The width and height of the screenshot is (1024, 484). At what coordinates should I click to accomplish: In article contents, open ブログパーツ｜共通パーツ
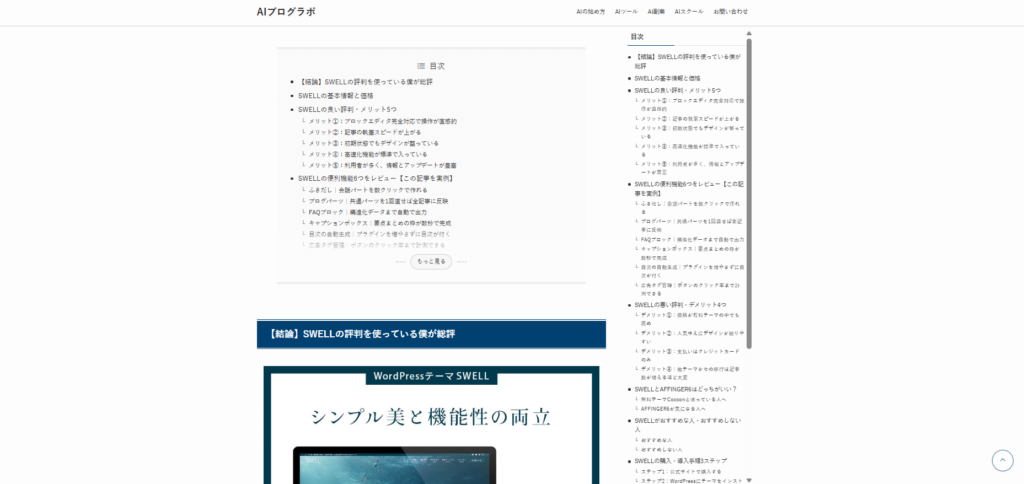(378, 201)
